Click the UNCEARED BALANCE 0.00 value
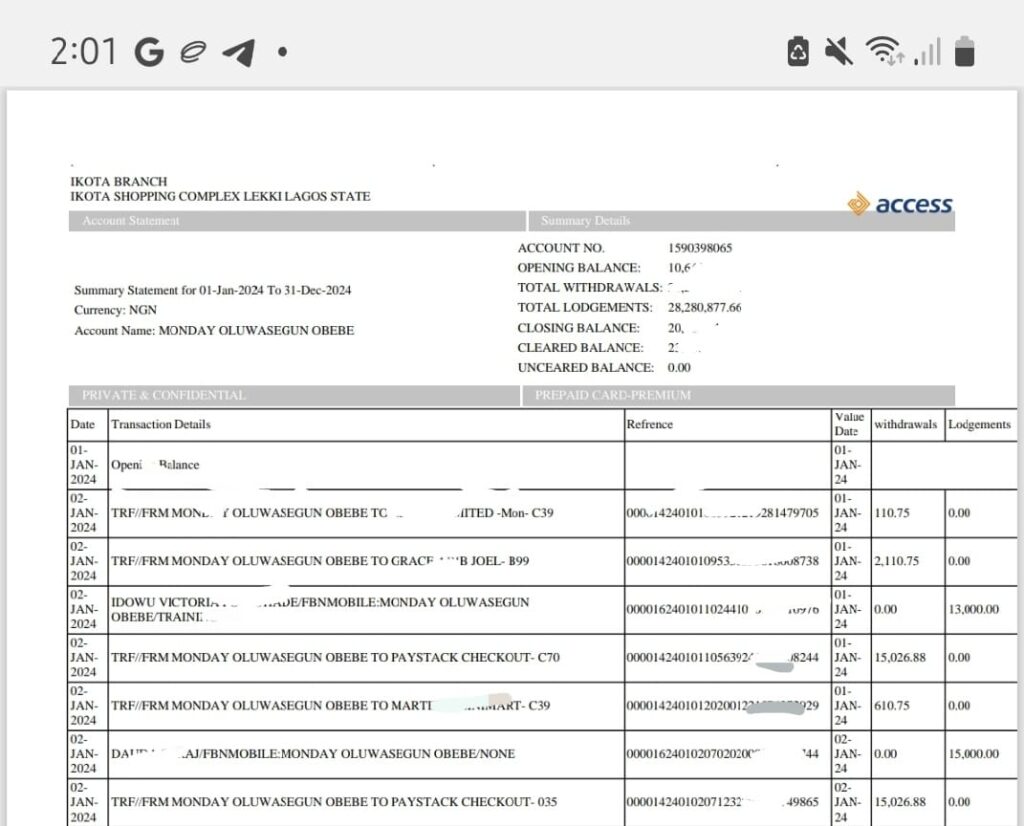The image size is (1024, 826). click(x=679, y=368)
